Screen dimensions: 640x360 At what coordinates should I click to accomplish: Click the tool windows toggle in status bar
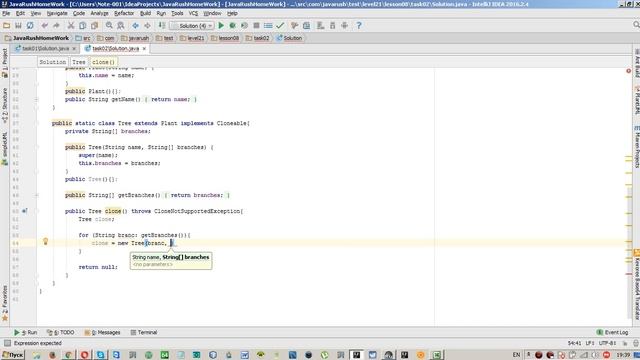7,343
